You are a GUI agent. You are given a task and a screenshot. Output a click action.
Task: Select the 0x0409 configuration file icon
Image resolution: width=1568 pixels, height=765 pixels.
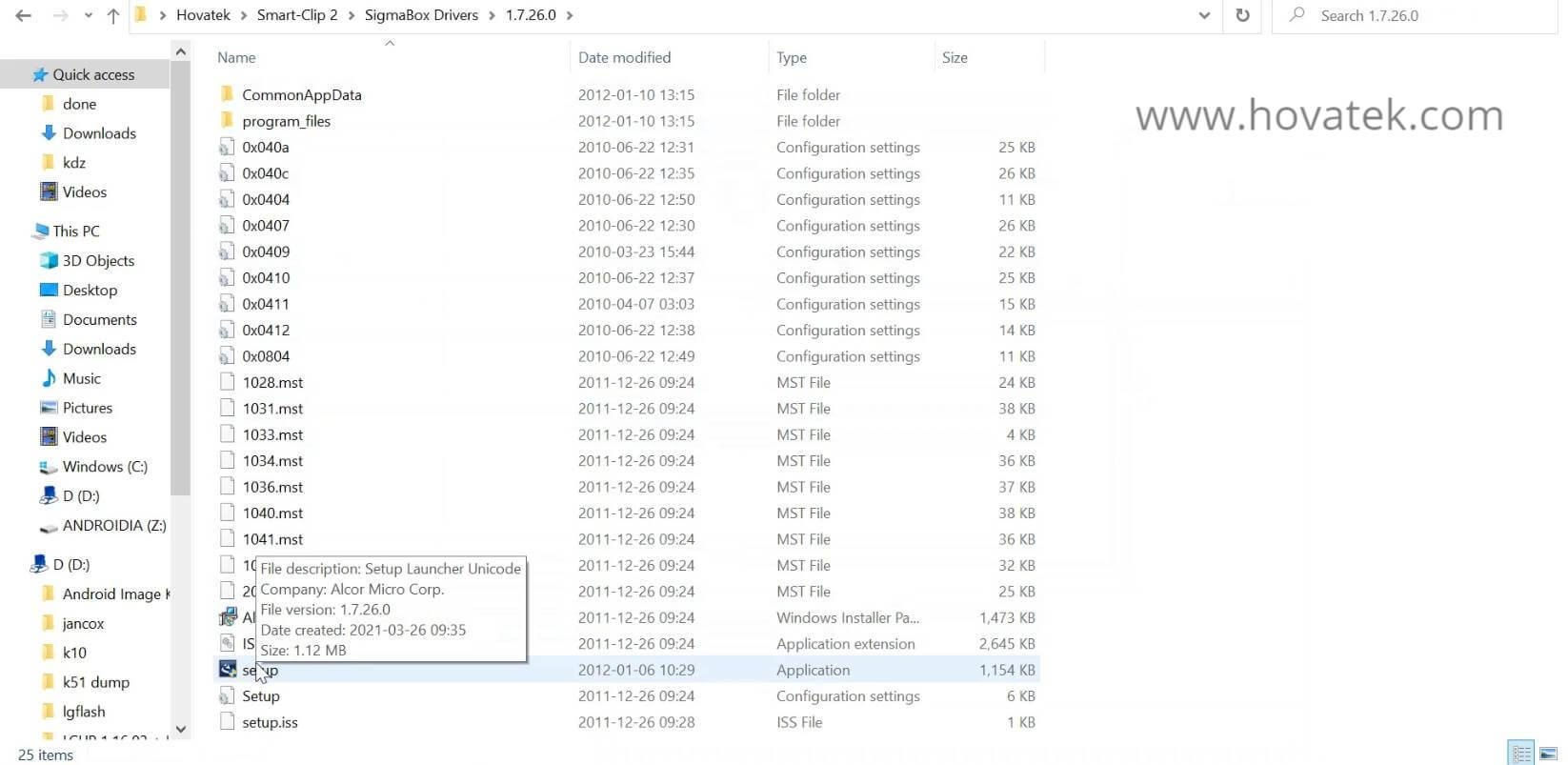(x=227, y=252)
